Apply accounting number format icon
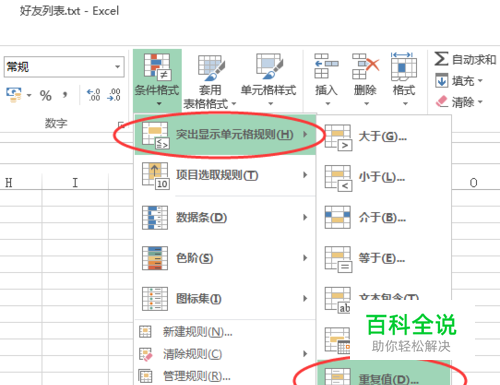Image resolution: width=500 pixels, height=385 pixels. [14, 95]
